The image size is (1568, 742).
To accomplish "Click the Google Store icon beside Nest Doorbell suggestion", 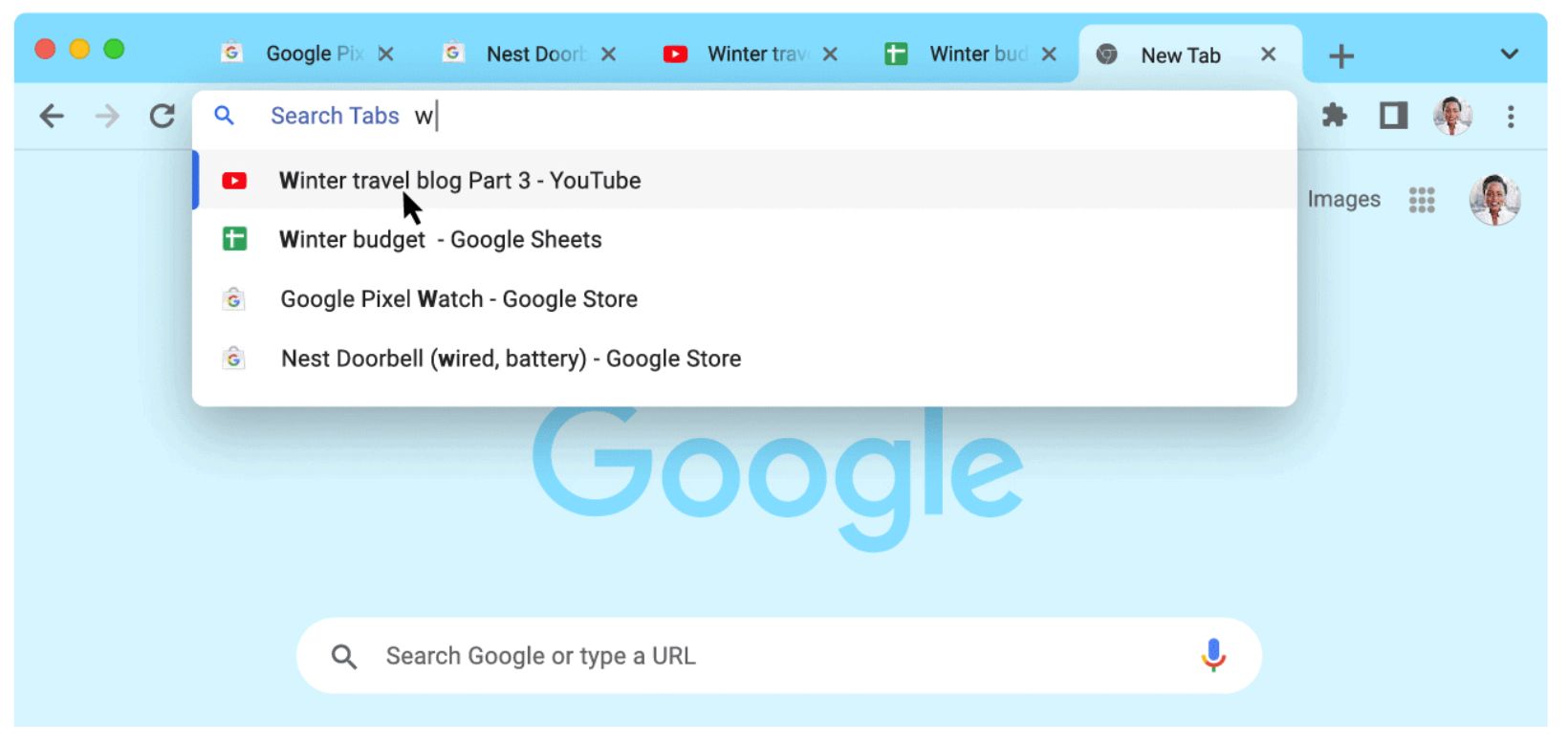I will [x=233, y=359].
